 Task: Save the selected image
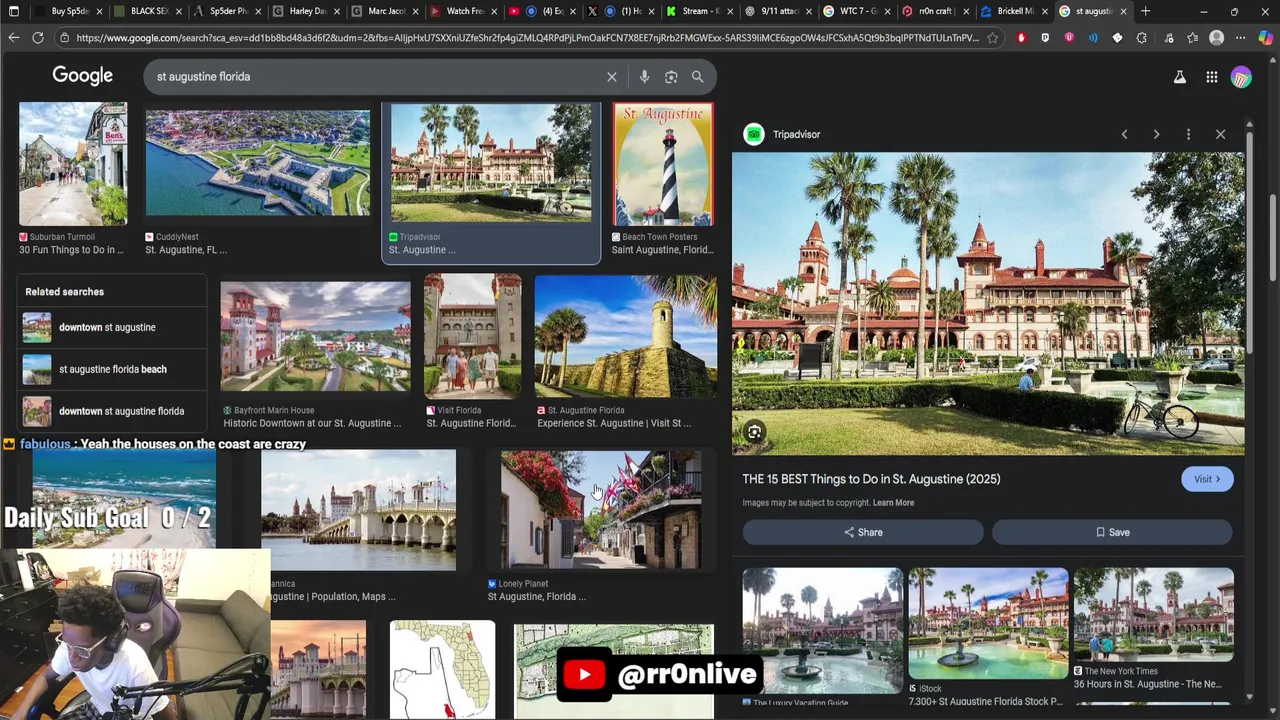(x=1112, y=533)
